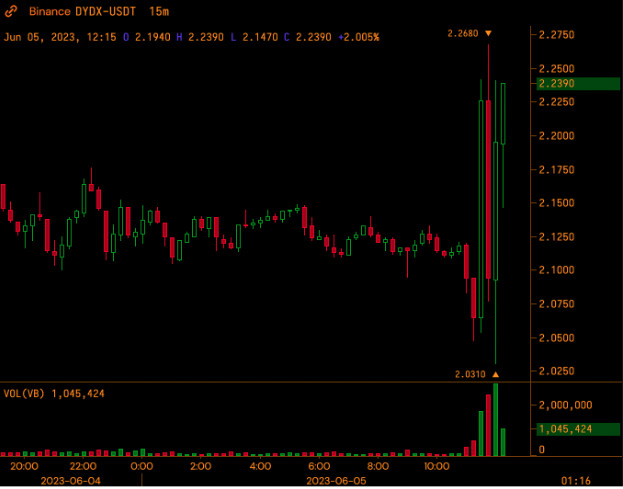The height and width of the screenshot is (489, 623).
Task: Click the 2.2750 price axis label
Action: click(557, 35)
